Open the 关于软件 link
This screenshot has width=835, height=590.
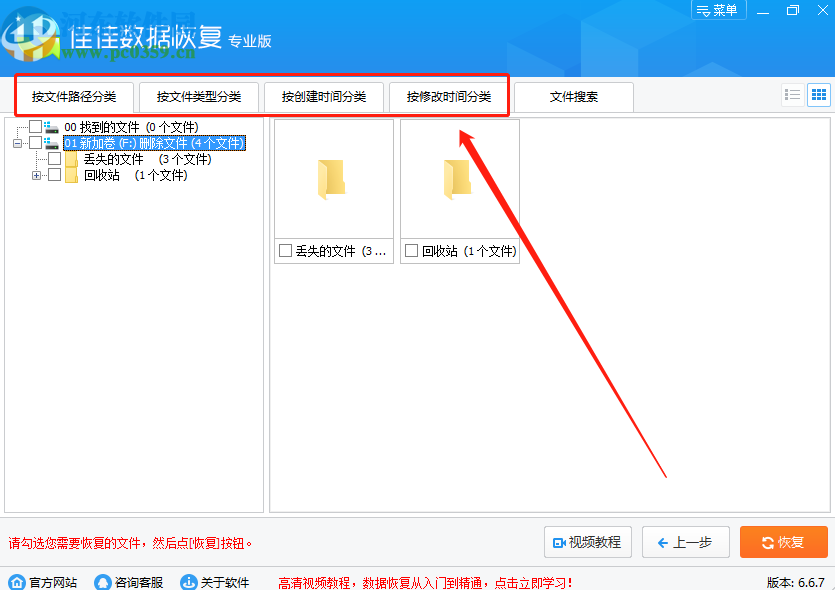pyautogui.click(x=225, y=583)
